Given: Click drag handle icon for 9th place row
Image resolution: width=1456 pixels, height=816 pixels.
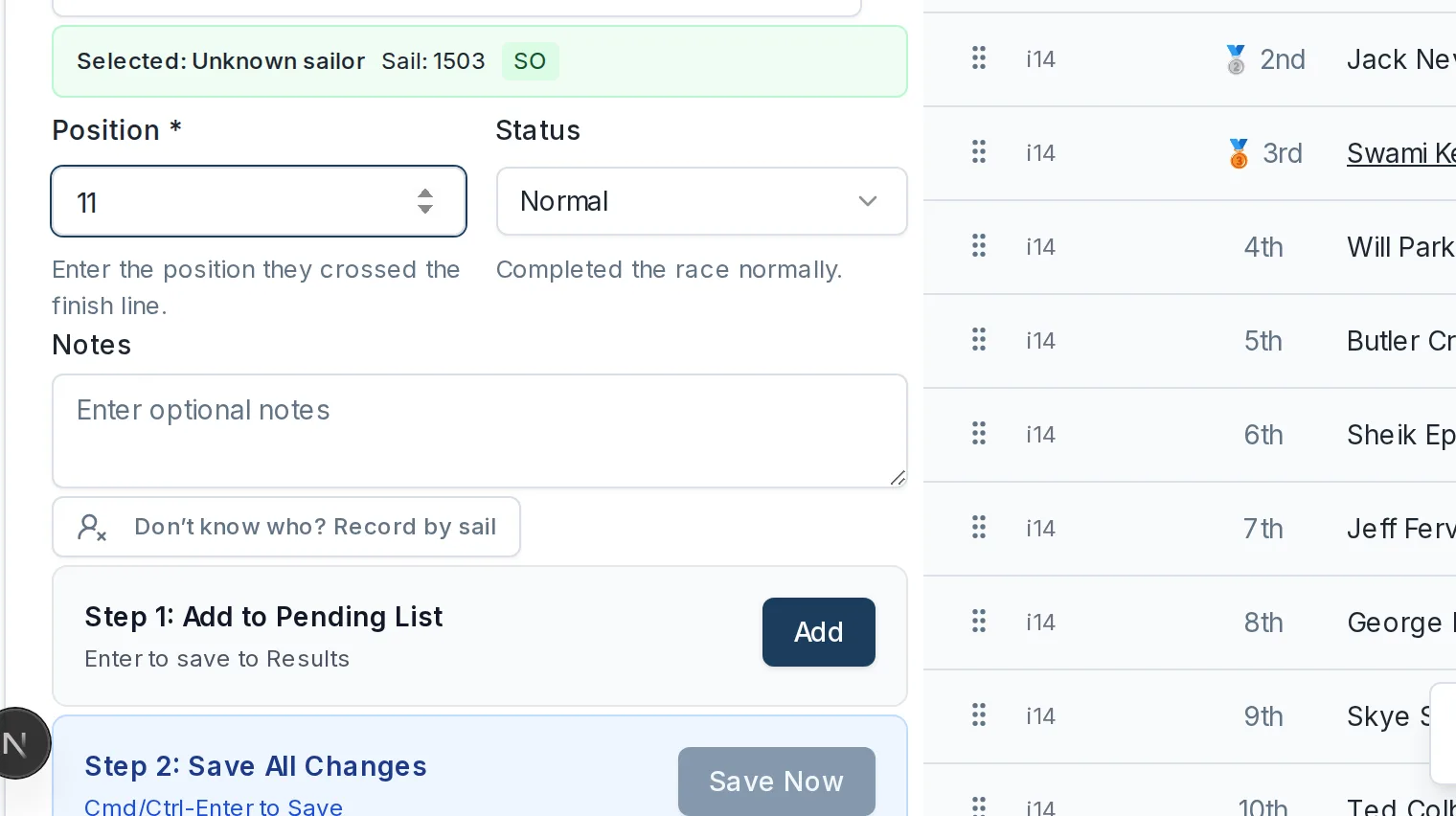Looking at the screenshot, I should [979, 715].
